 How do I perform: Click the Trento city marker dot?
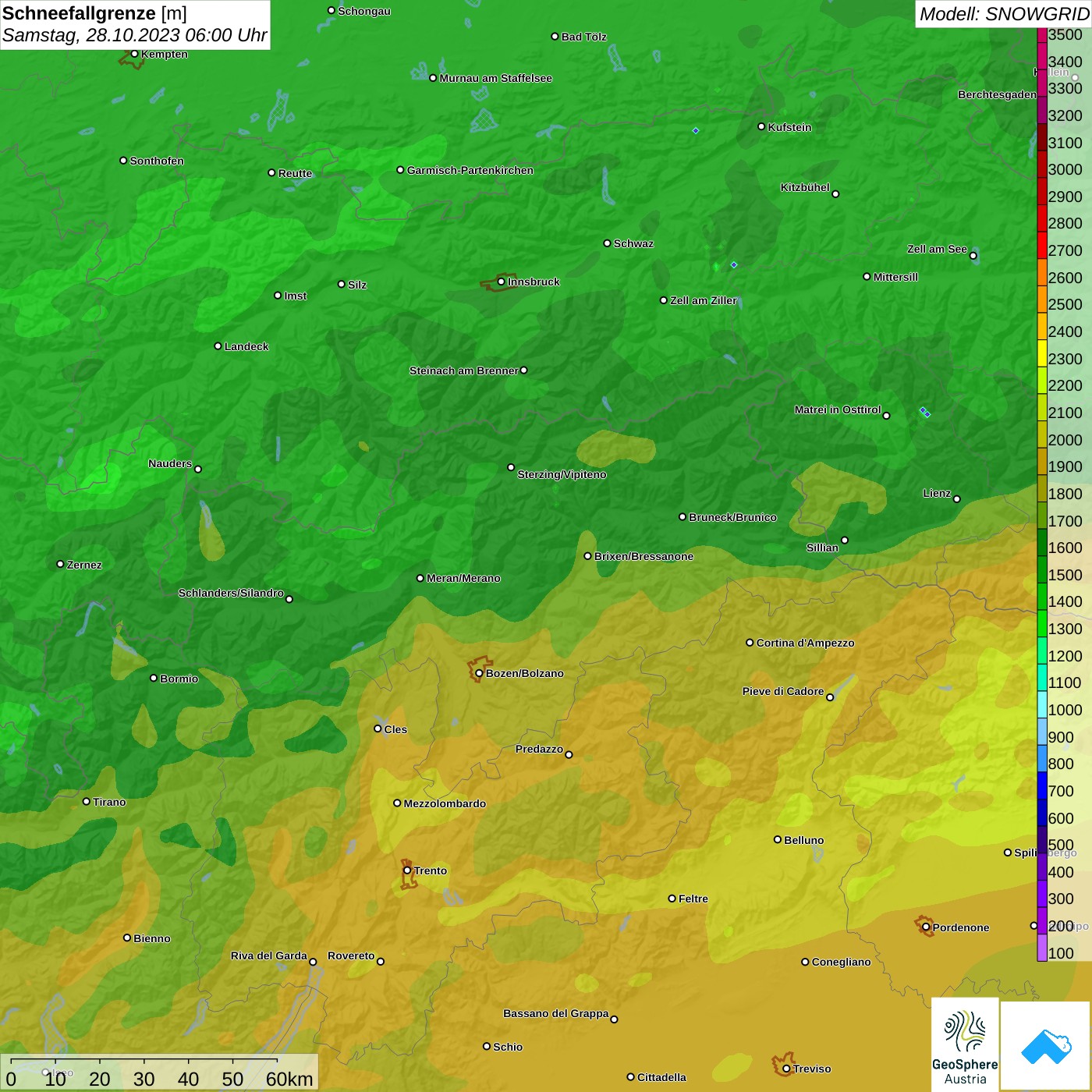pyautogui.click(x=407, y=870)
